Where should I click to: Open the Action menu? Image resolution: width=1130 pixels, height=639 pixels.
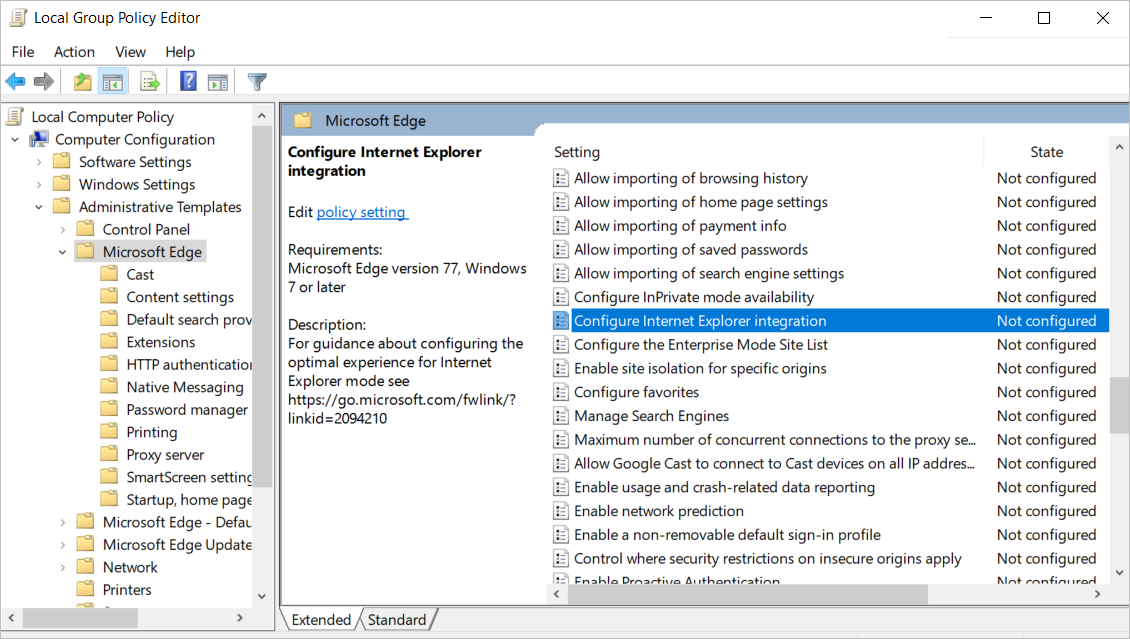point(74,52)
